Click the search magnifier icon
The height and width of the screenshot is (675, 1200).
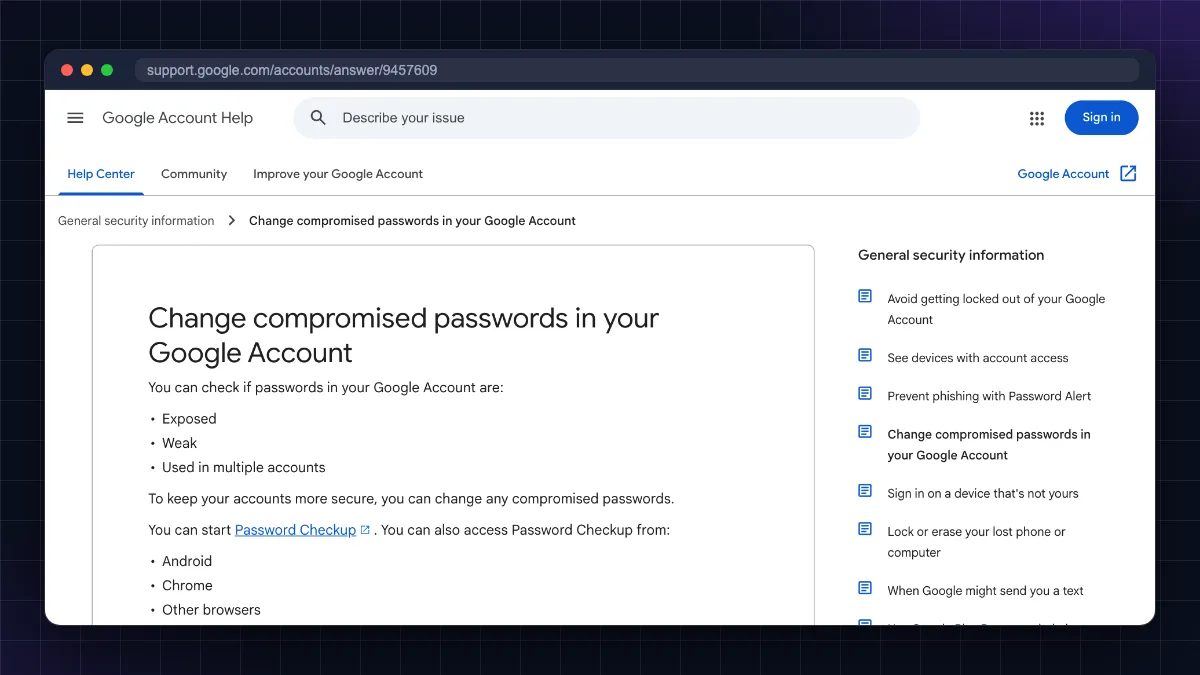(318, 118)
